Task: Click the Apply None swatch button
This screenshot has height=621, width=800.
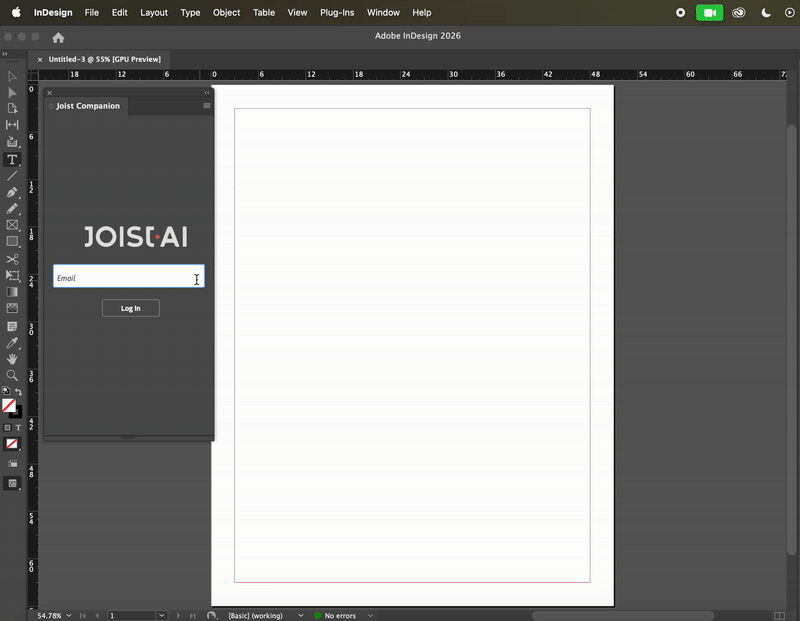Action: (12, 444)
